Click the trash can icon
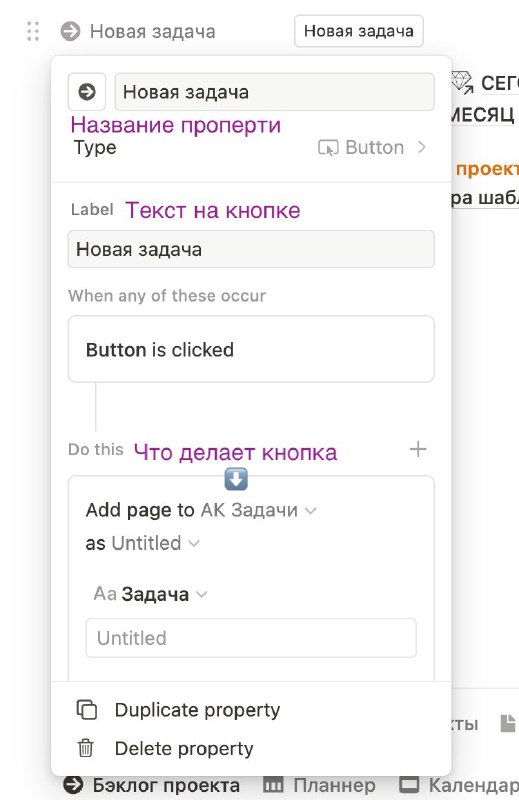 pyautogui.click(x=86, y=748)
